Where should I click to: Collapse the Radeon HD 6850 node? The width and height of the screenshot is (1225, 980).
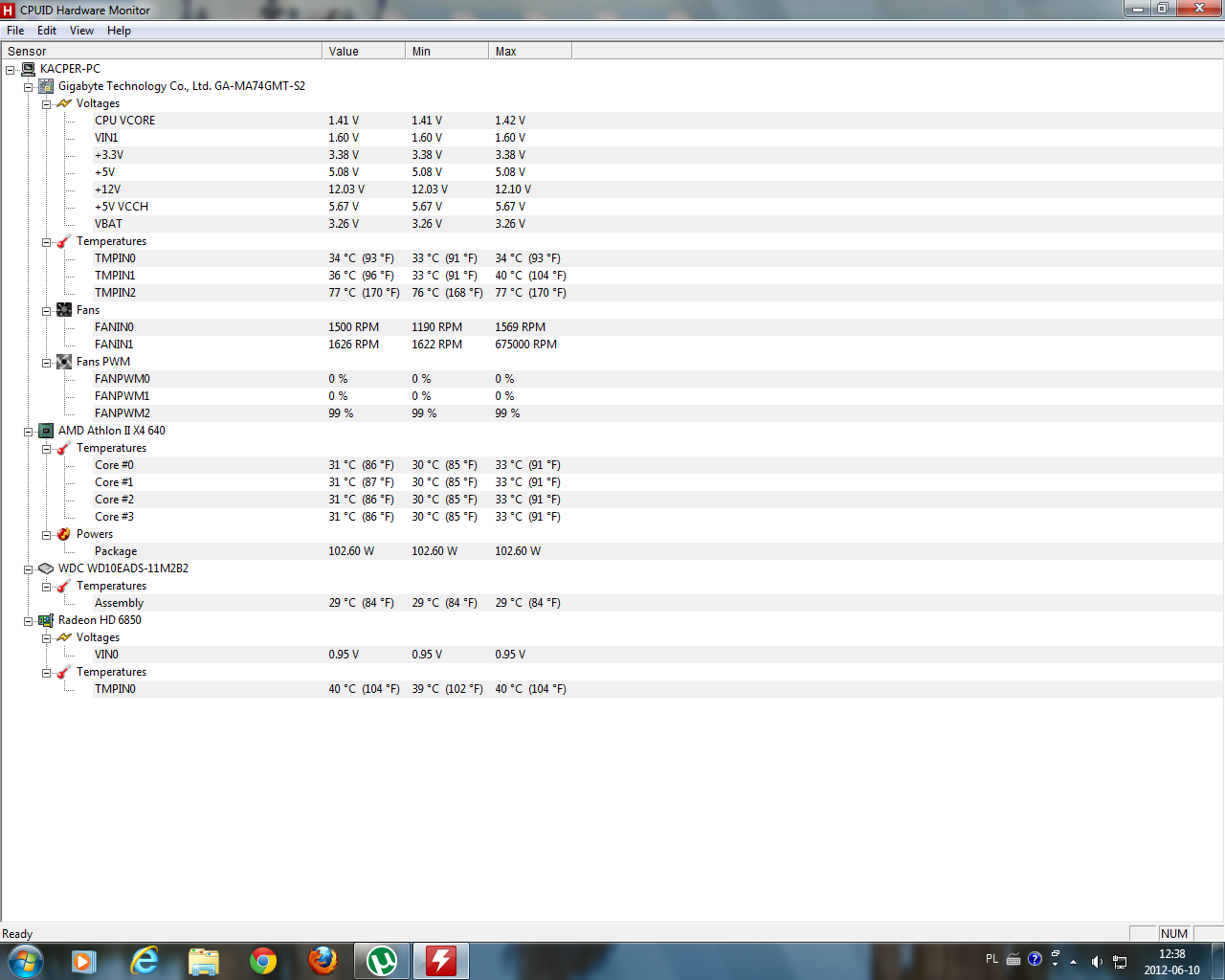coord(28,621)
